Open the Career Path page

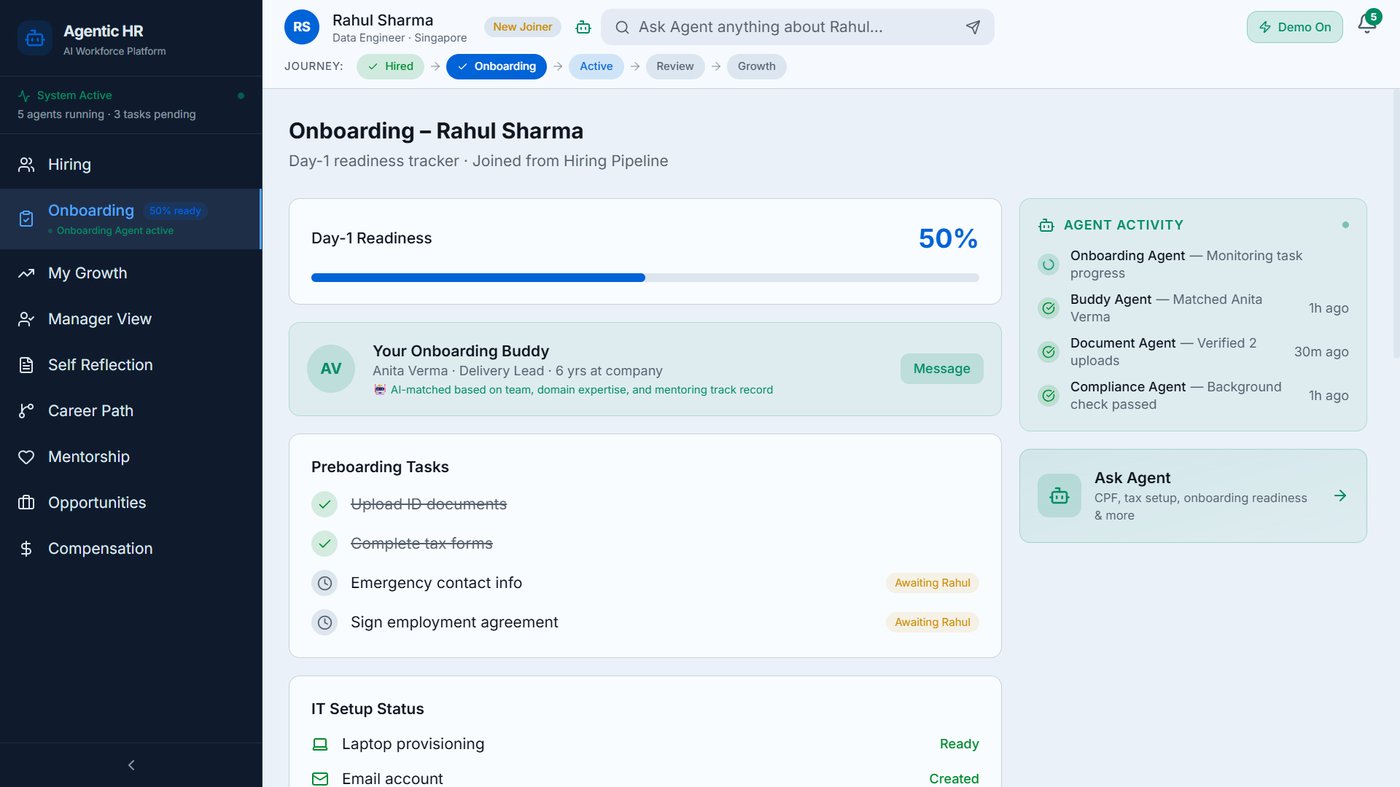pyautogui.click(x=131, y=411)
